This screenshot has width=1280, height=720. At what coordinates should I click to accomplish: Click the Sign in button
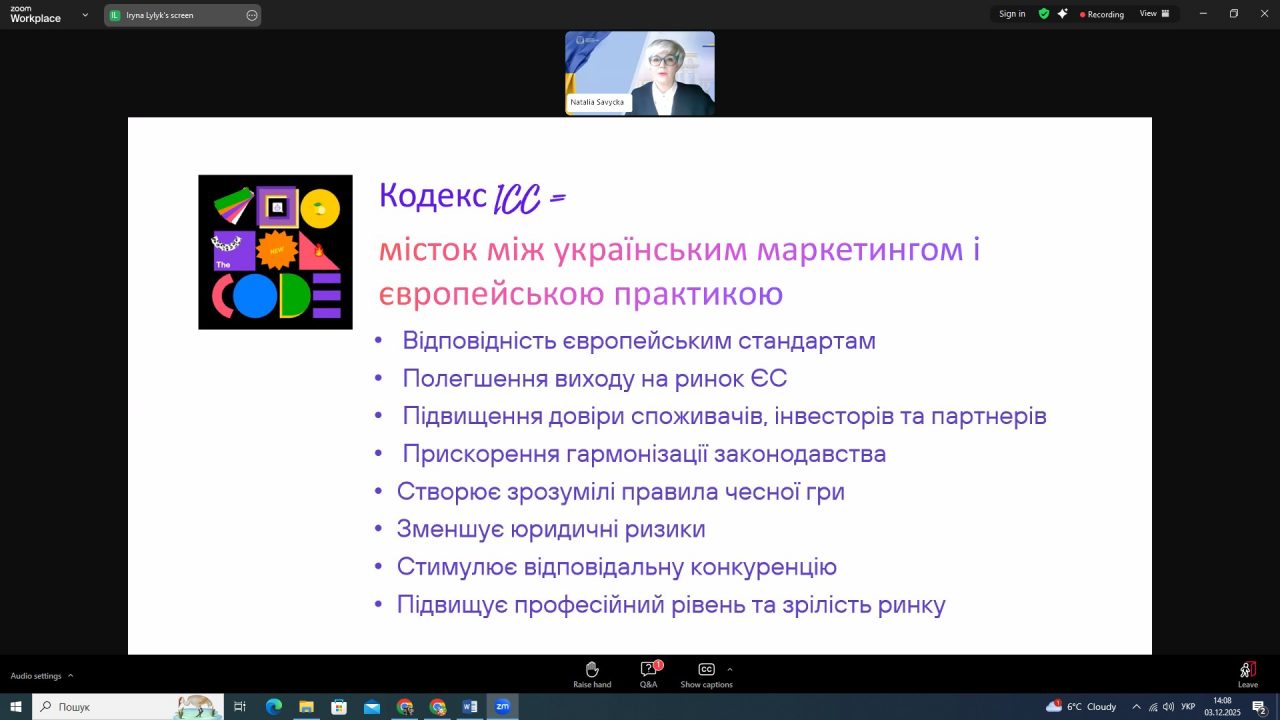pos(1012,14)
